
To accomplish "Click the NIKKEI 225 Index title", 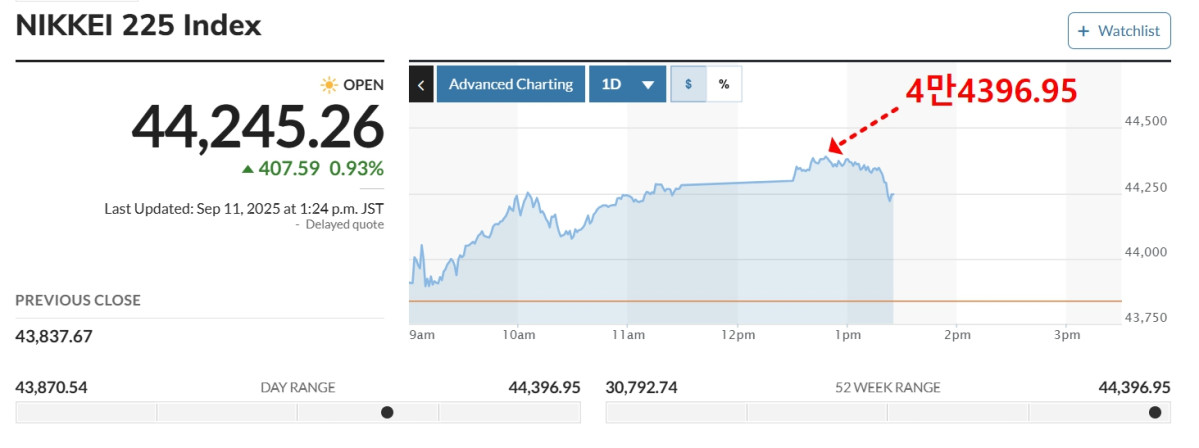I will coord(138,25).
